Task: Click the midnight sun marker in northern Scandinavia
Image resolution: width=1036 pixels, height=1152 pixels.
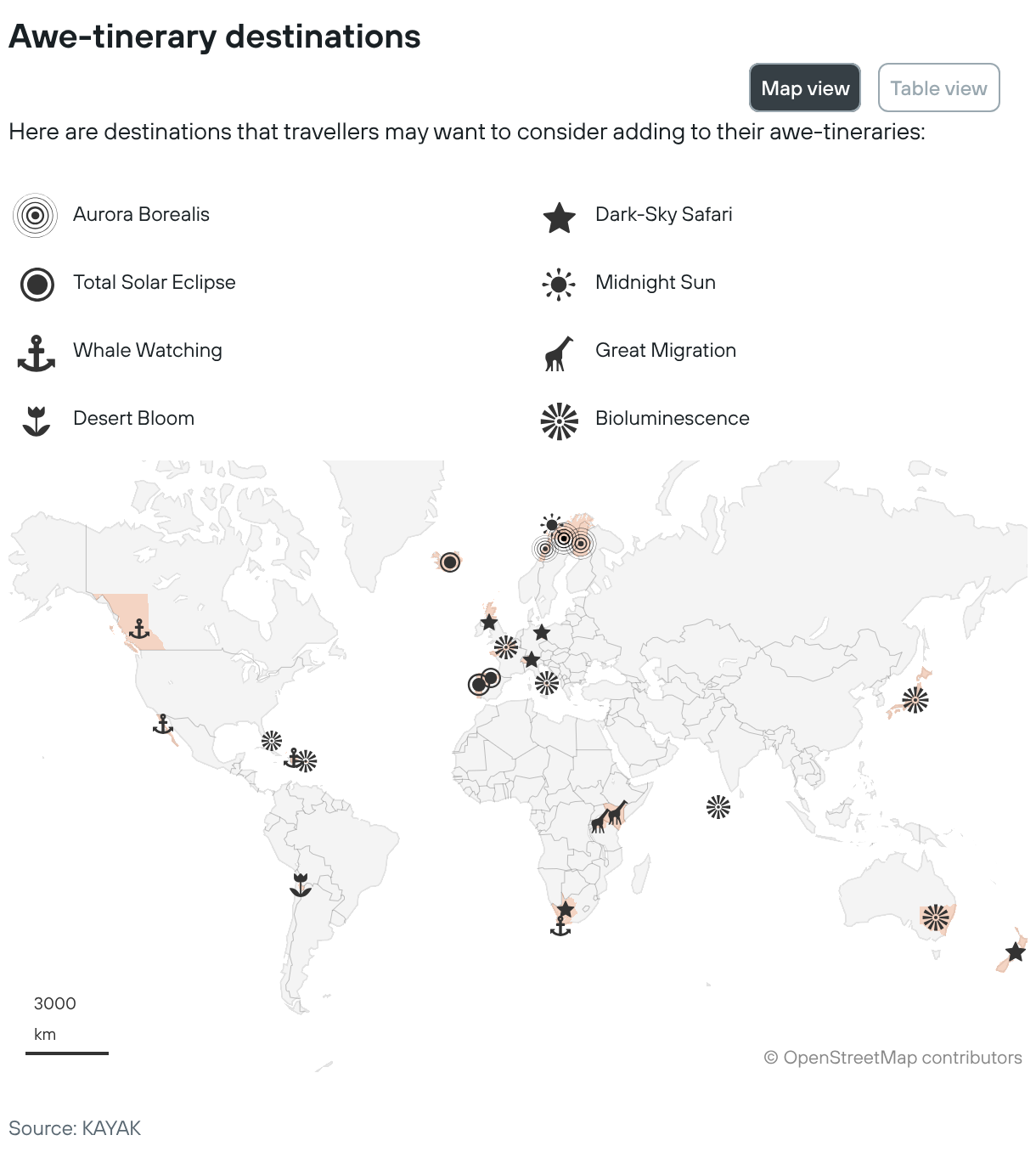Action: [551, 523]
